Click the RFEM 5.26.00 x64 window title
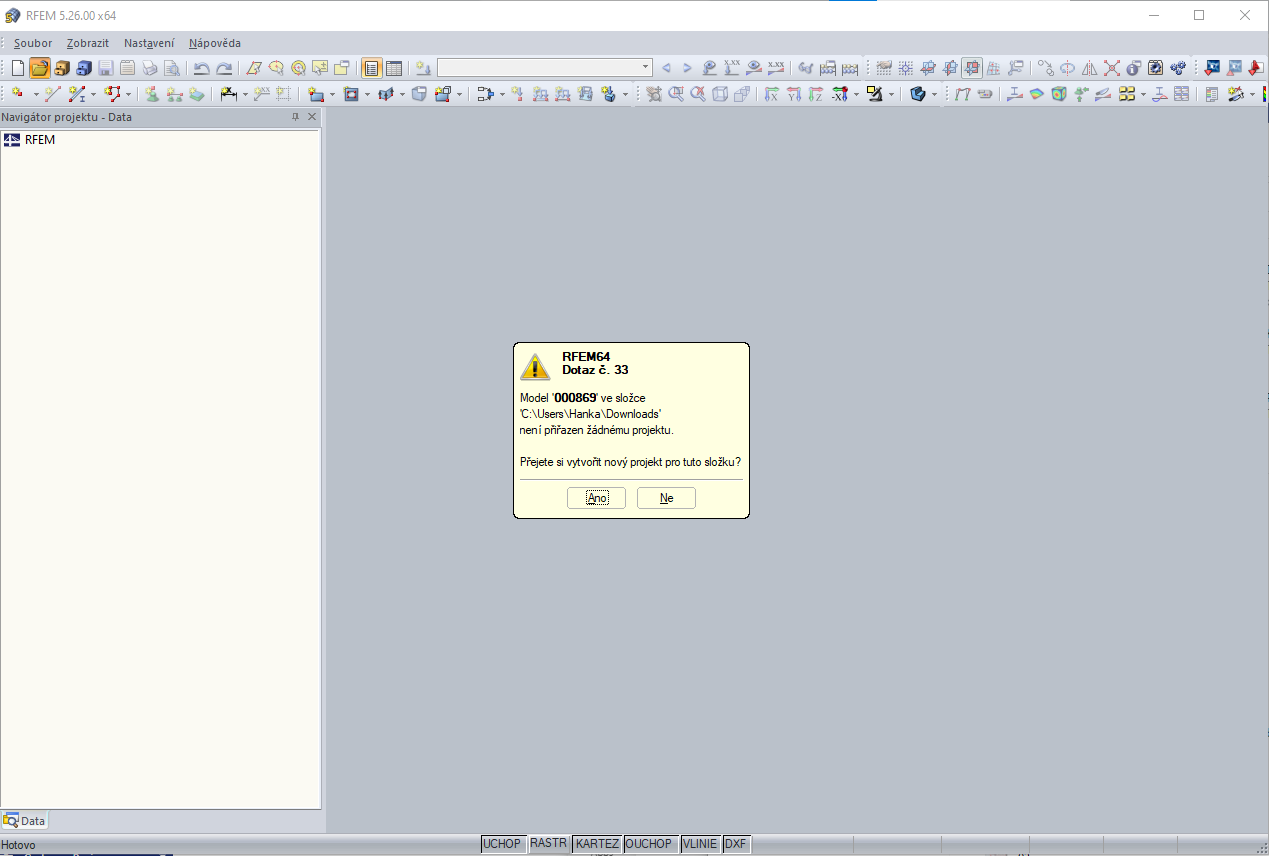The height and width of the screenshot is (856, 1269). 71,15
